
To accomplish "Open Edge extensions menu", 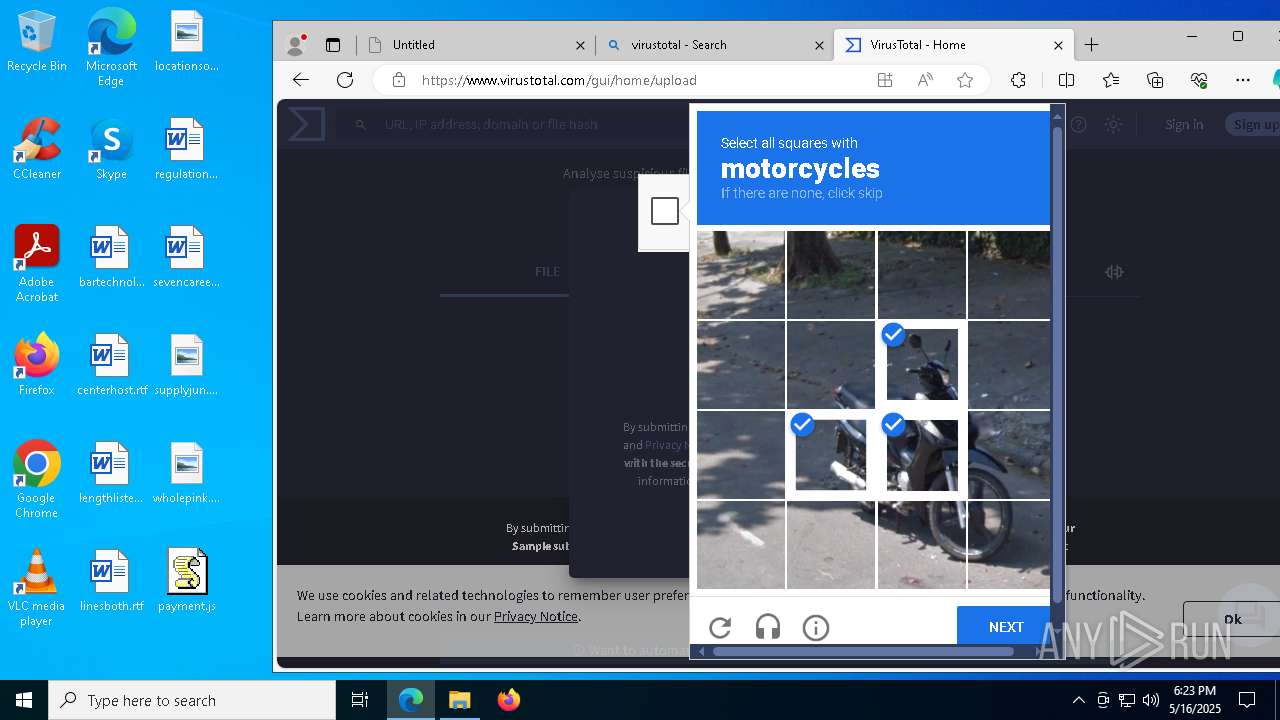I will pos(1018,80).
